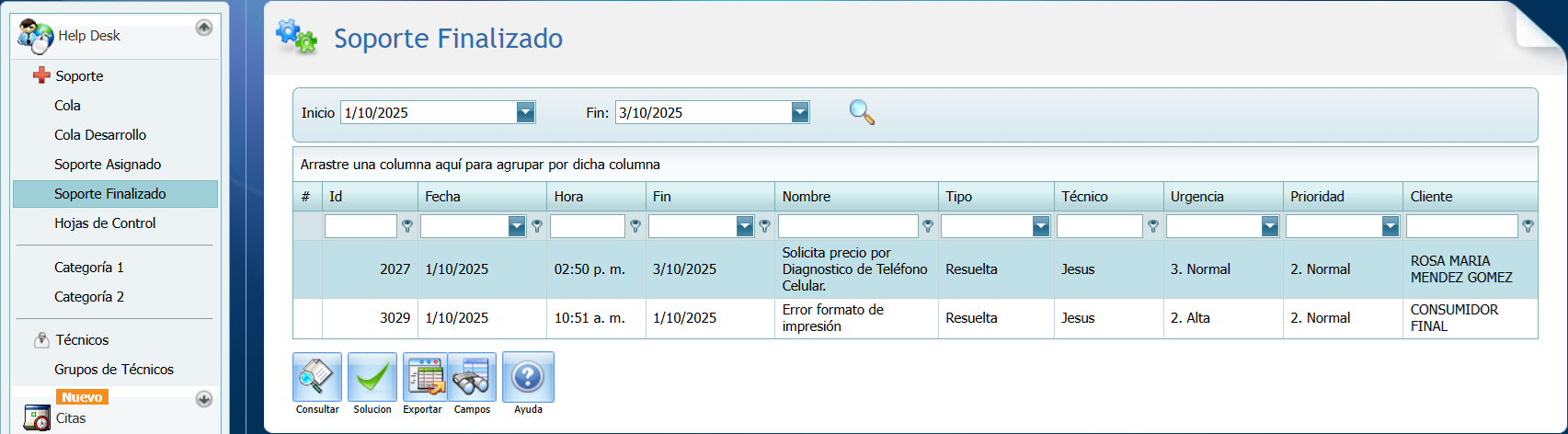Open the Fecha column filter dropdown
The width and height of the screenshot is (1568, 434).
tap(517, 226)
